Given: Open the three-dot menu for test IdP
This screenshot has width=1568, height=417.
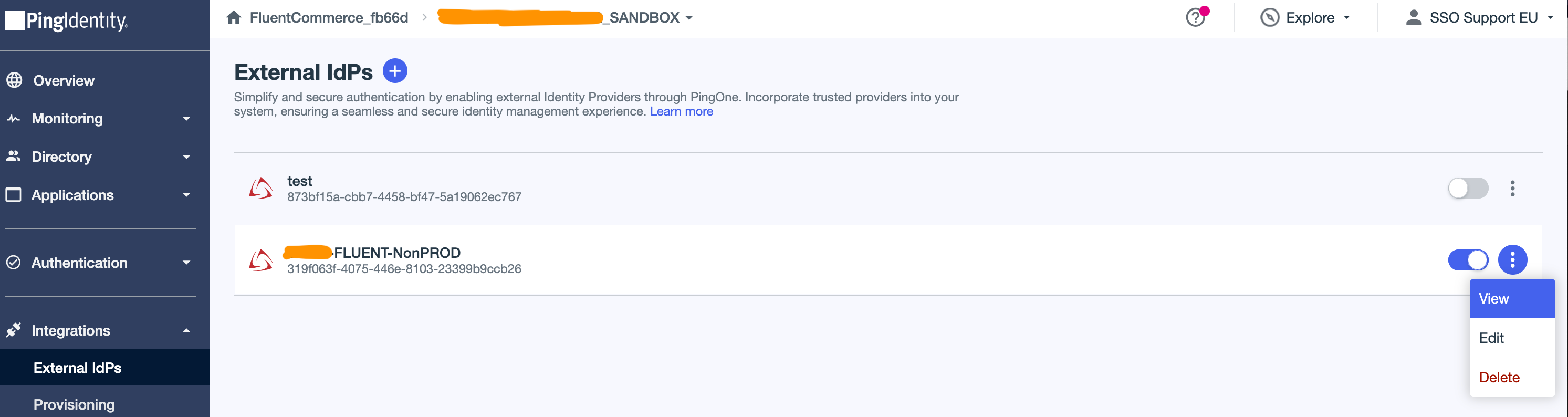Looking at the screenshot, I should pyautogui.click(x=1512, y=189).
